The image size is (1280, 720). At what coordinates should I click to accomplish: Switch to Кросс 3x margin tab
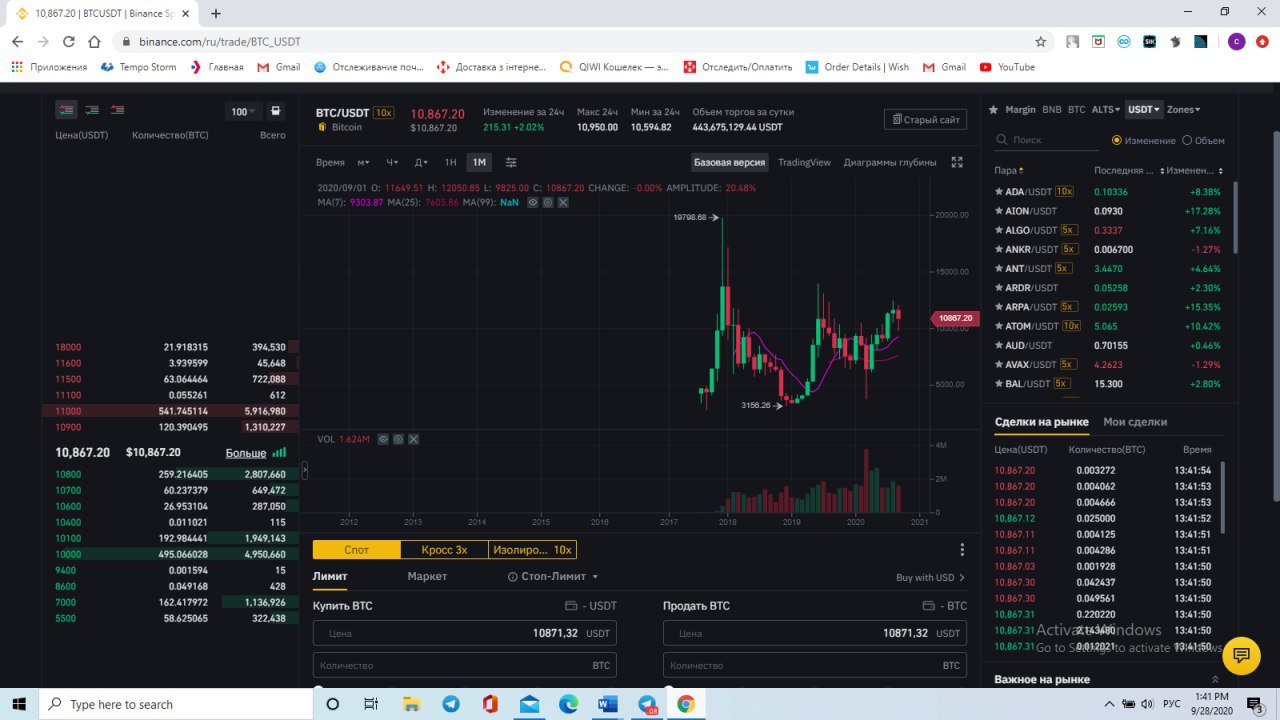(x=444, y=550)
